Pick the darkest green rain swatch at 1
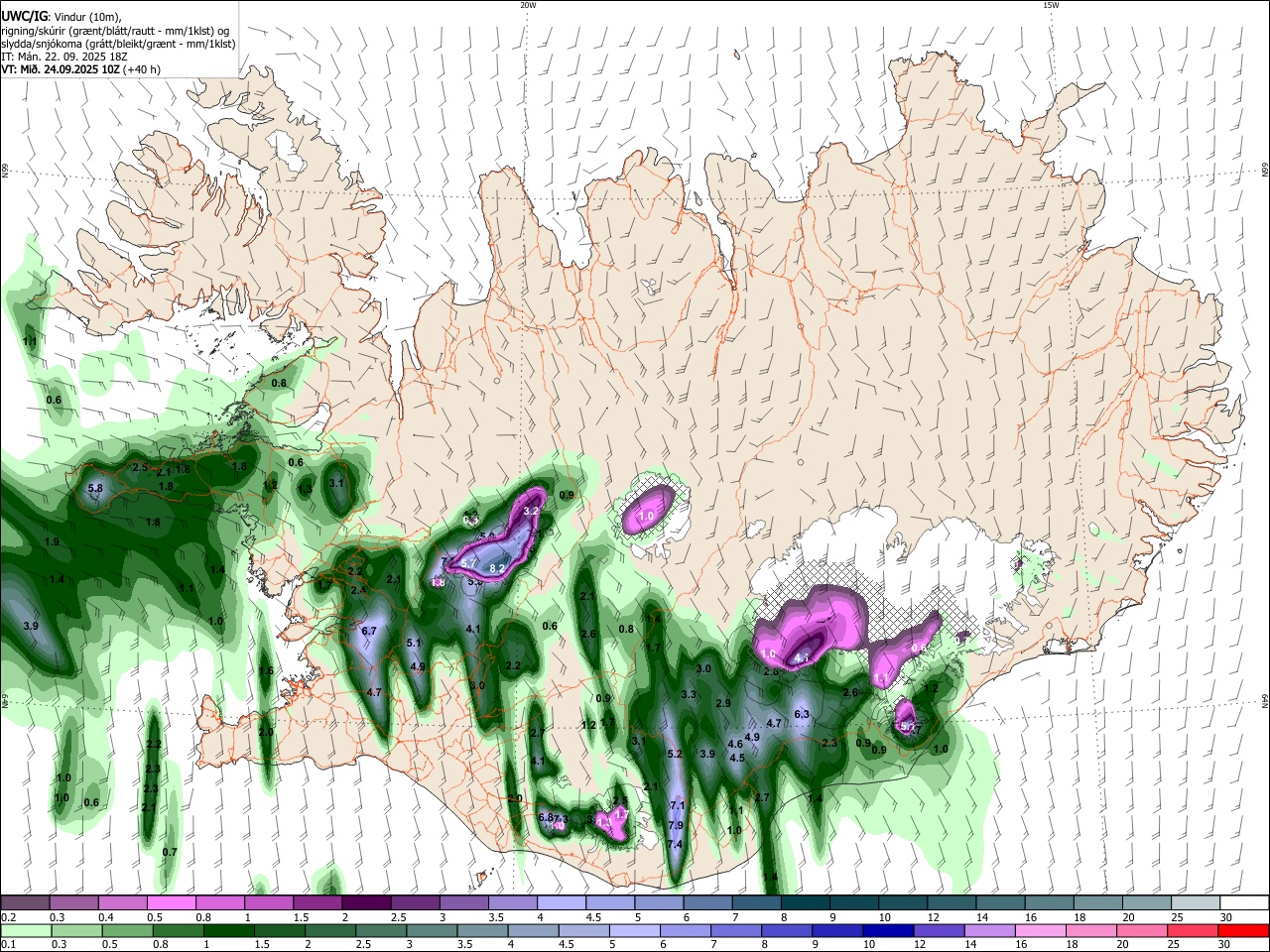 click(x=228, y=930)
